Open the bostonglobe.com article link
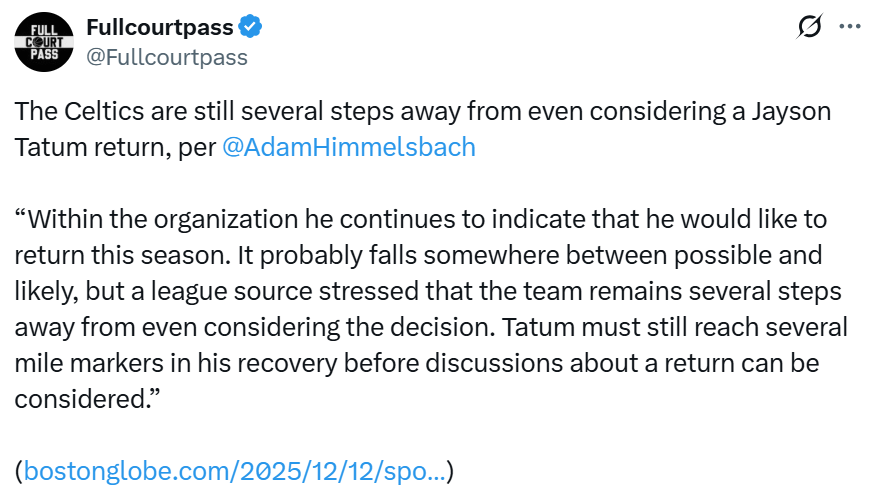 click(234, 470)
